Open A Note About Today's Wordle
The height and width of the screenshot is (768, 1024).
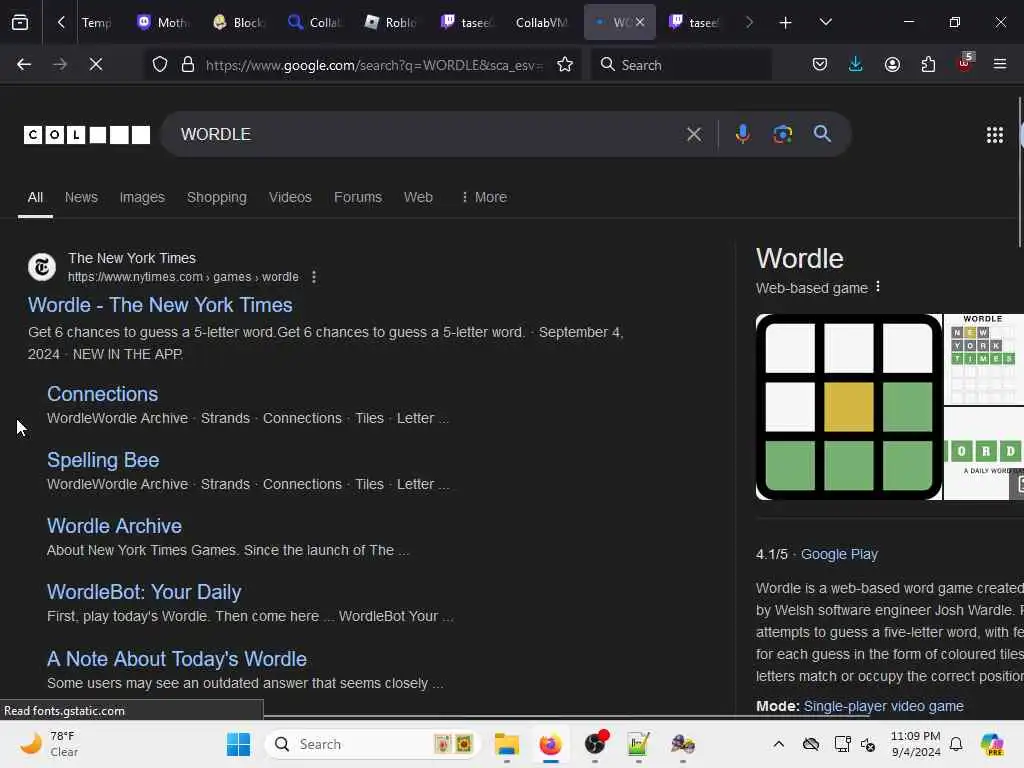coord(177,659)
